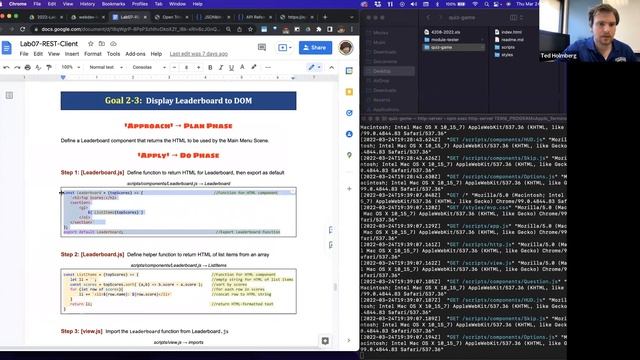Click the move document folder icon
Viewport: 640px width, 360px height.
102,44
